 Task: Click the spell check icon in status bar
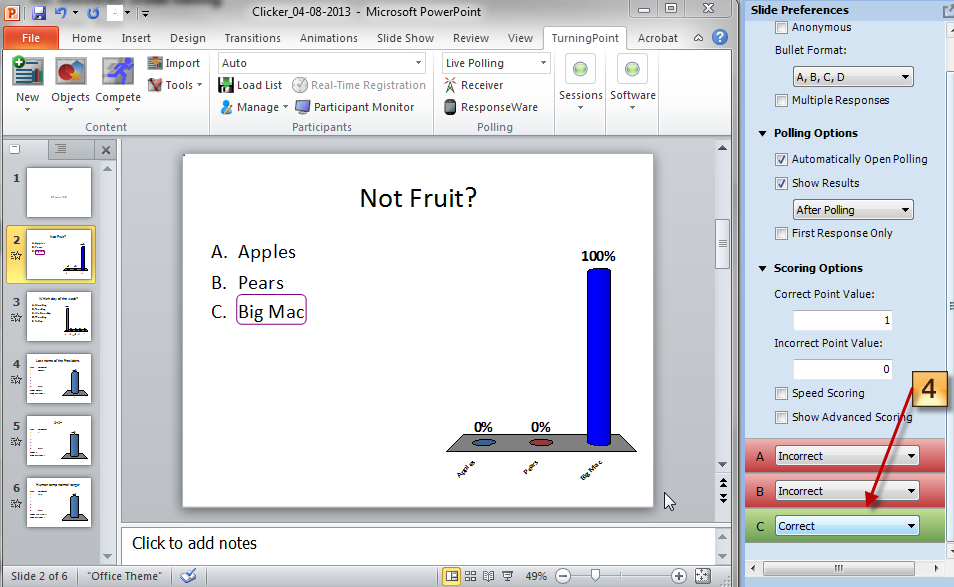click(189, 575)
